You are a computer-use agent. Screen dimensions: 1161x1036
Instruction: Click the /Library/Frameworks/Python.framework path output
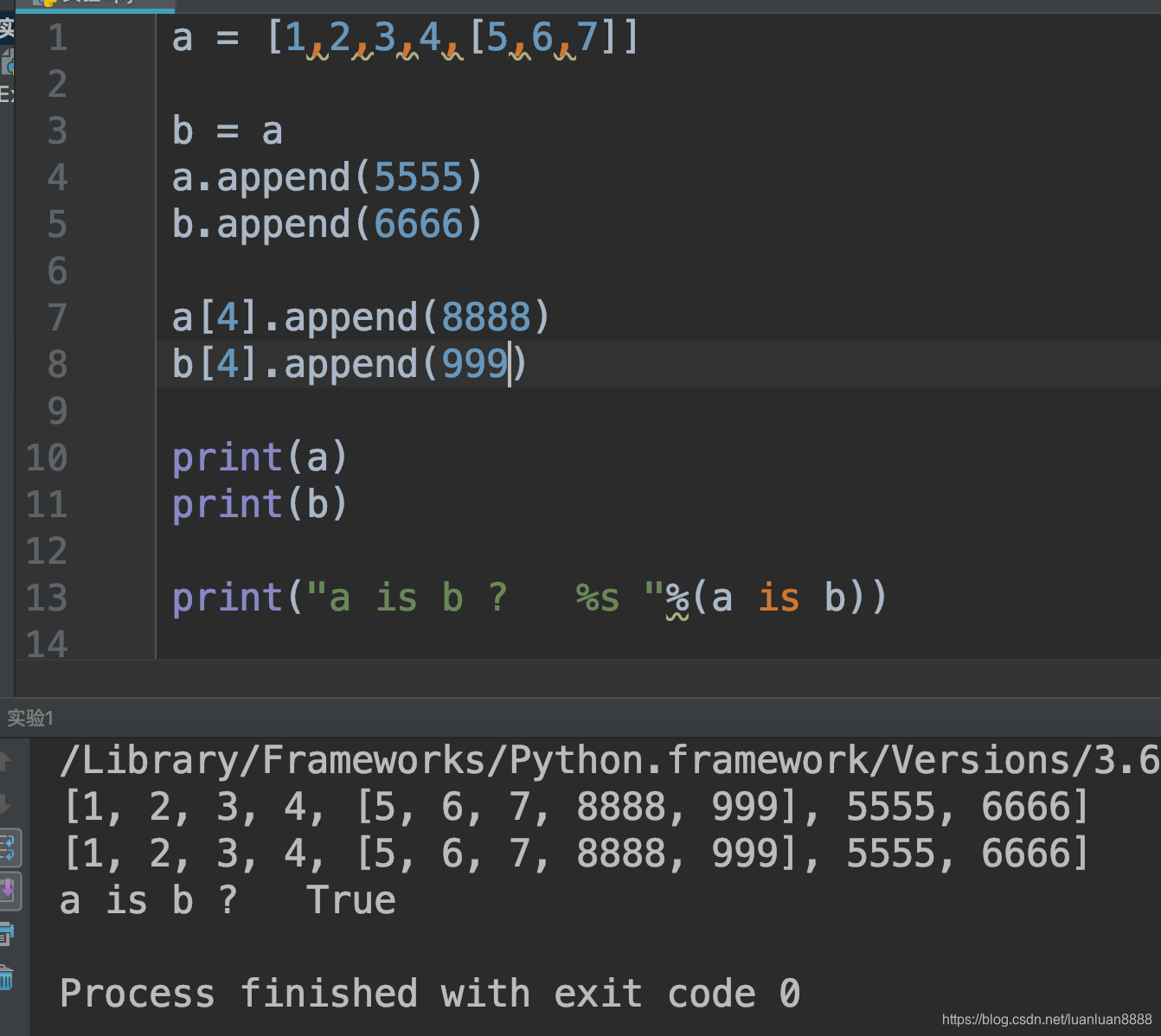(609, 760)
